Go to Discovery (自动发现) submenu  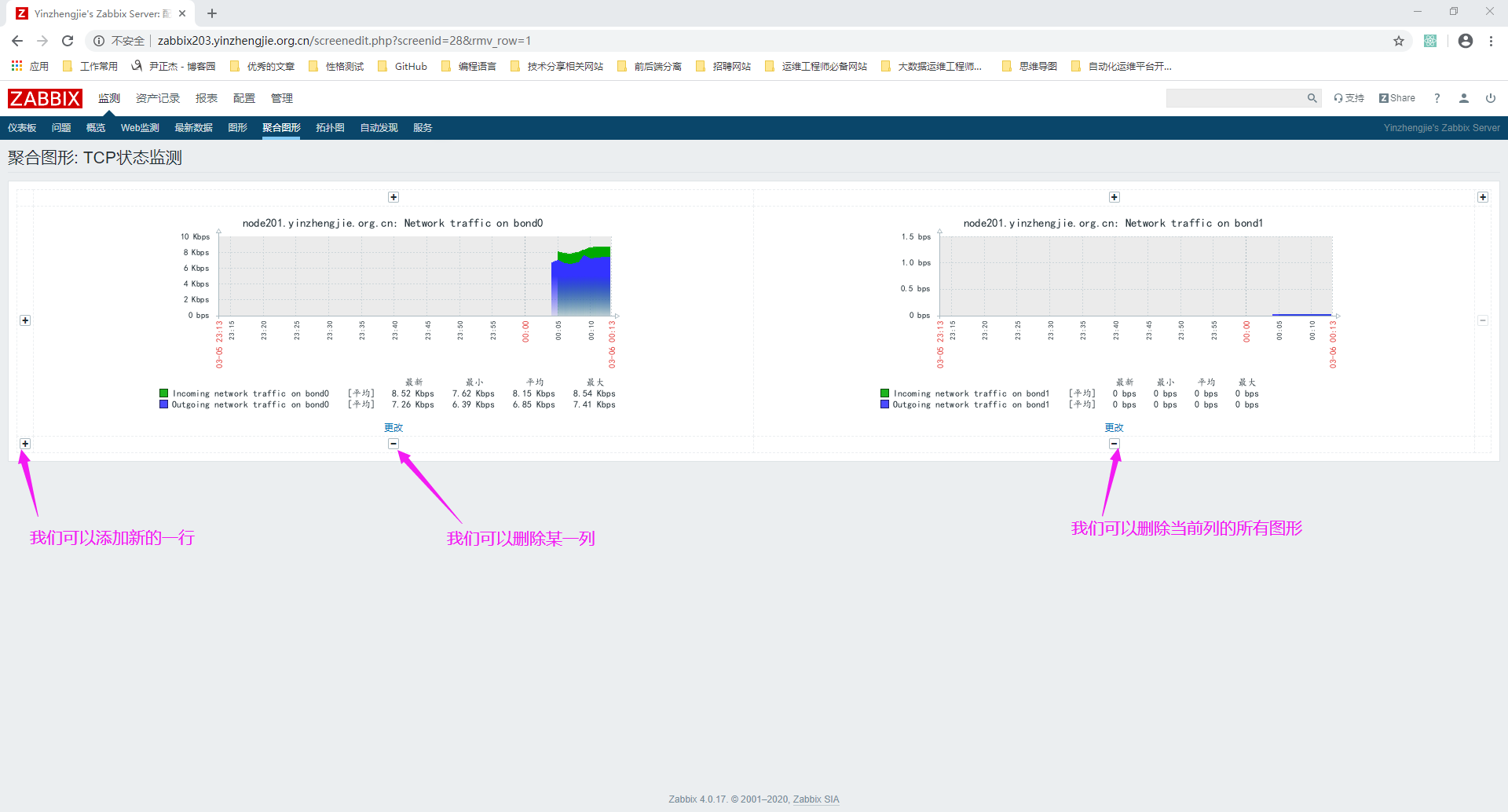tap(379, 128)
